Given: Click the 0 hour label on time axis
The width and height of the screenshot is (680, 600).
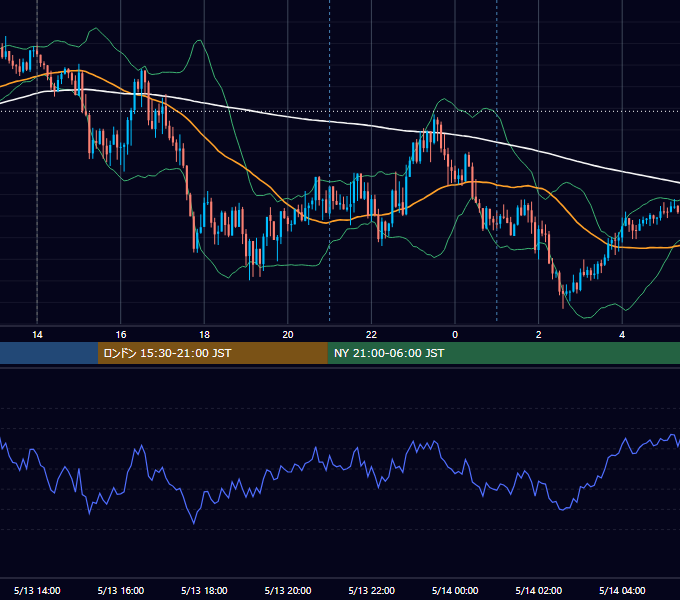Looking at the screenshot, I should (x=455, y=335).
